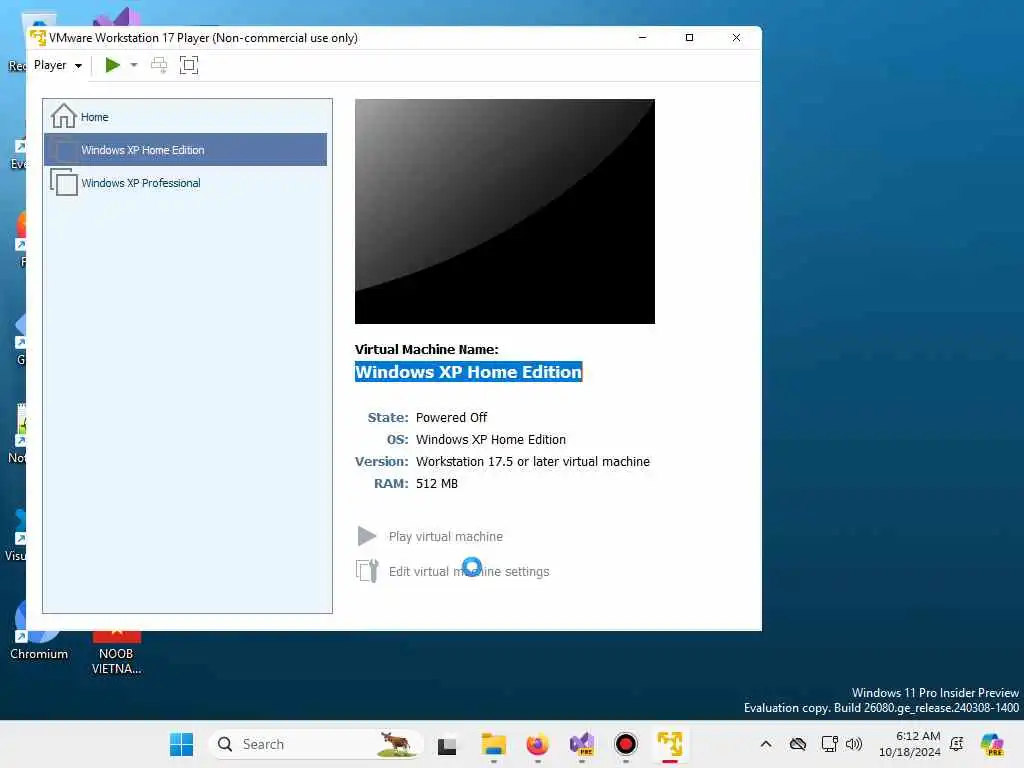Screen dimensions: 1024x768
Task: Close the VMware Player window
Action: pos(736,38)
